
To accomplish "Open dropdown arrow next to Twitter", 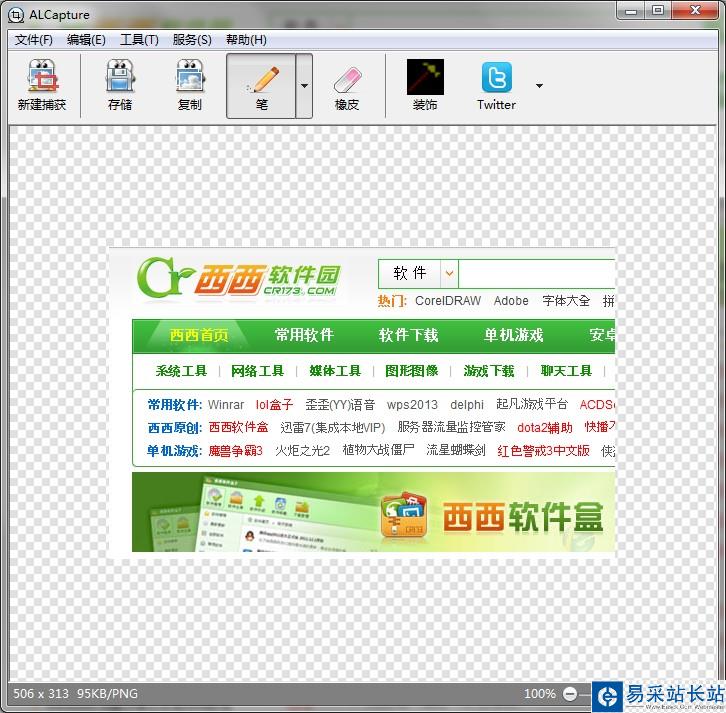I will tap(539, 86).
